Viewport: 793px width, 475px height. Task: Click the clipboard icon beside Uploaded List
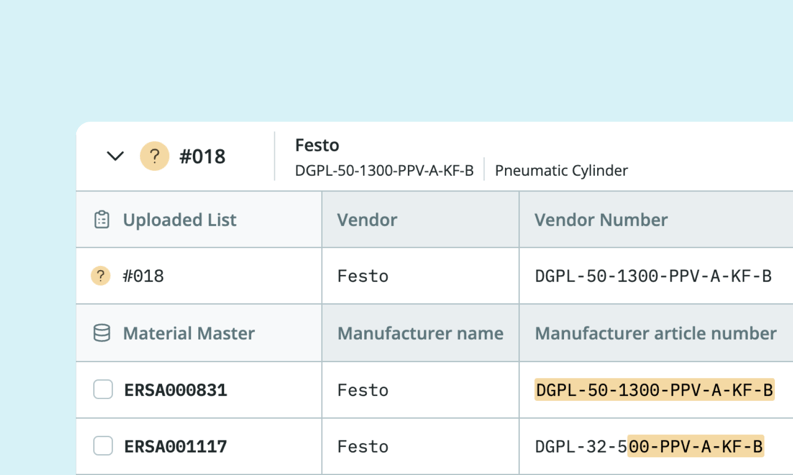[x=102, y=220]
